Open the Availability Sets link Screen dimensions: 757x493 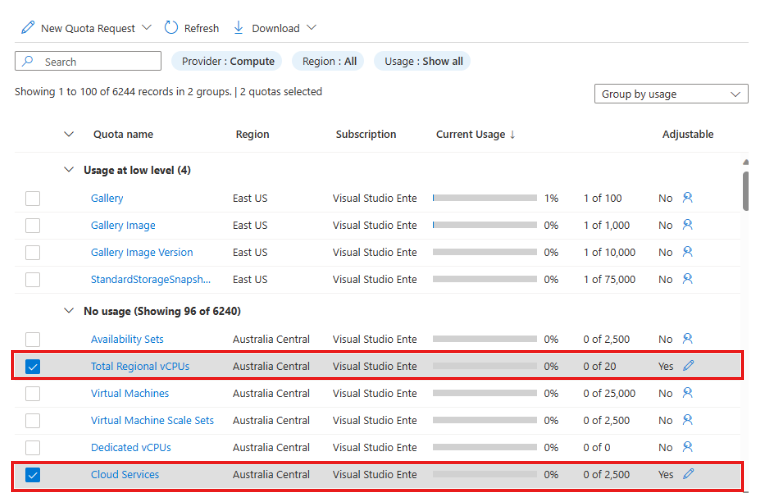[127, 339]
